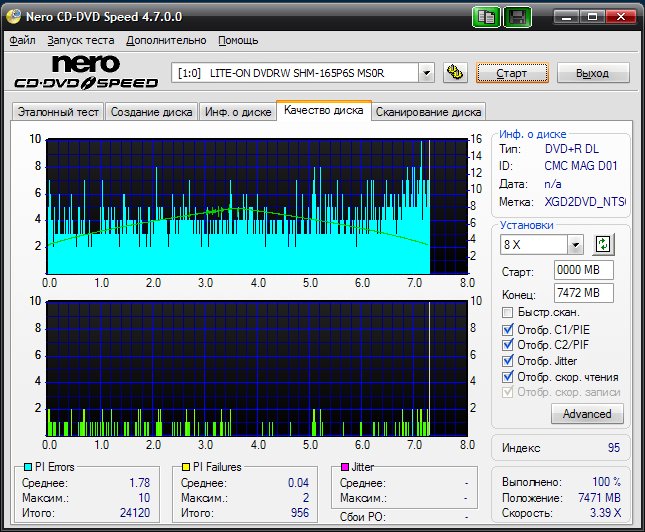Click the save floppy disk icon
Screen dimensions: 645x532
[517, 17]
